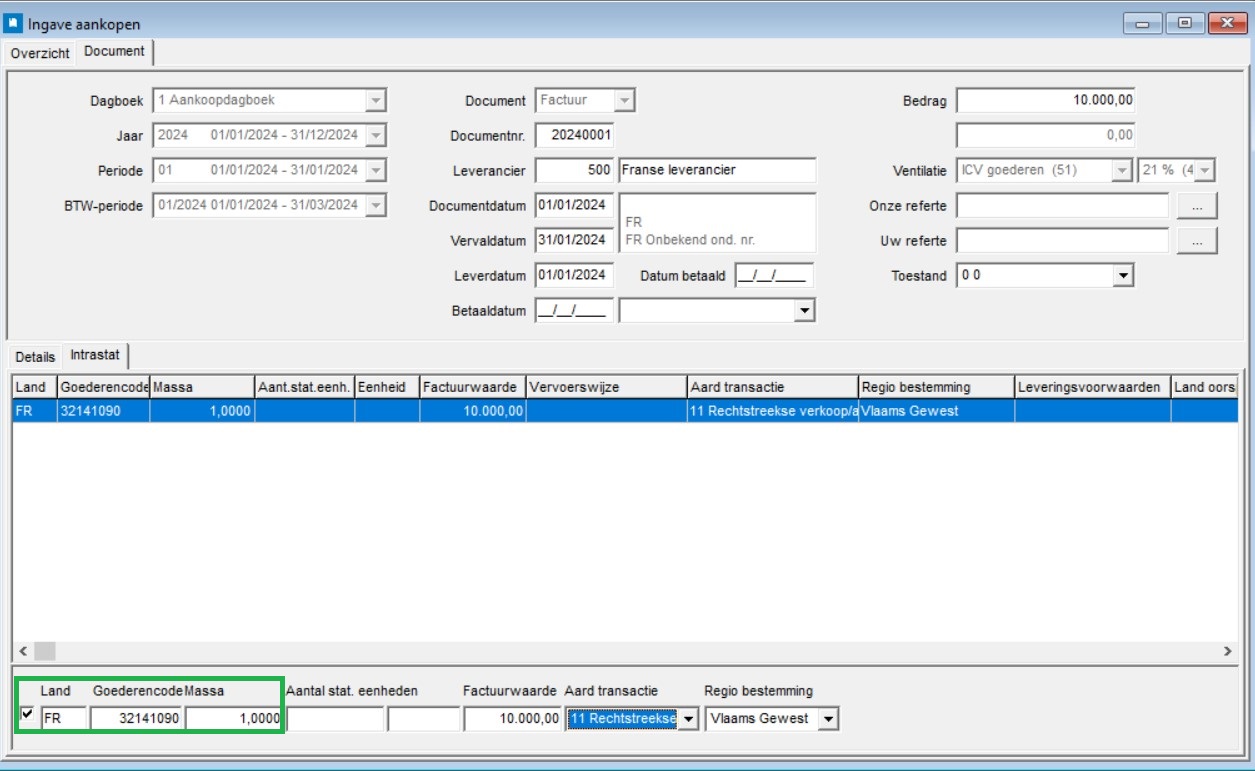Switch to the Details tab
1255x771 pixels.
pos(35,357)
